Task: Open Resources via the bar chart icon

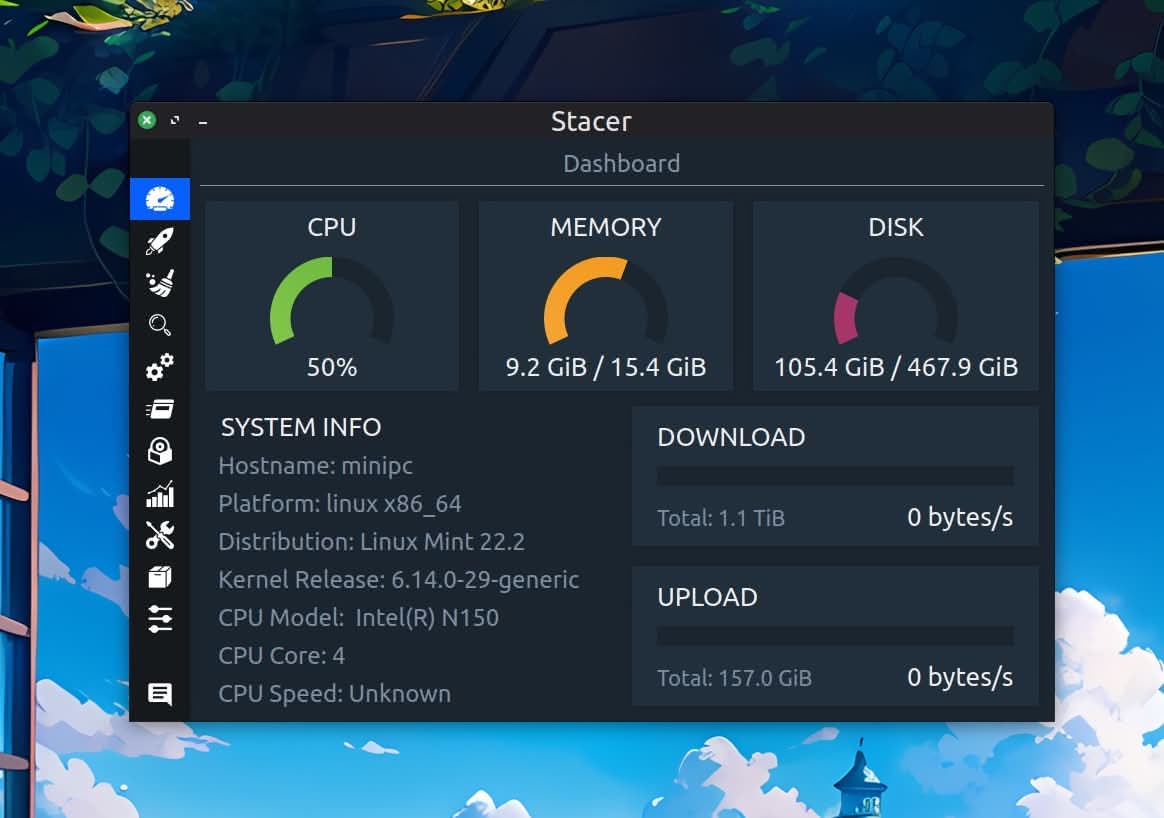Action: (x=160, y=494)
